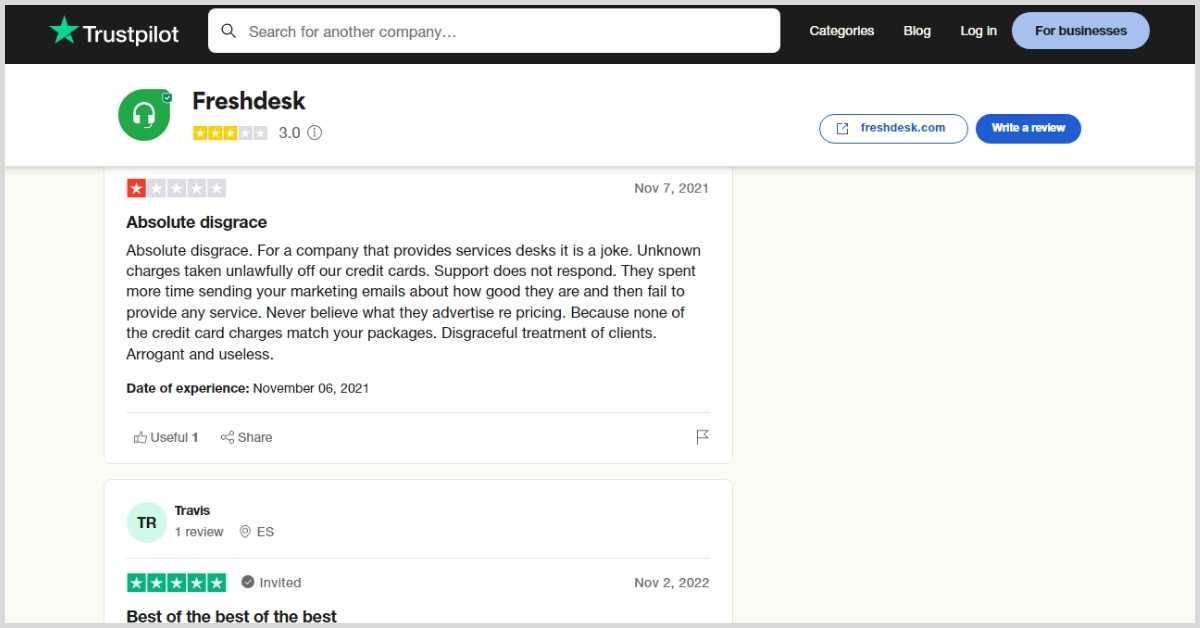
Task: Click Travis's TR avatar circle
Action: tap(146, 522)
